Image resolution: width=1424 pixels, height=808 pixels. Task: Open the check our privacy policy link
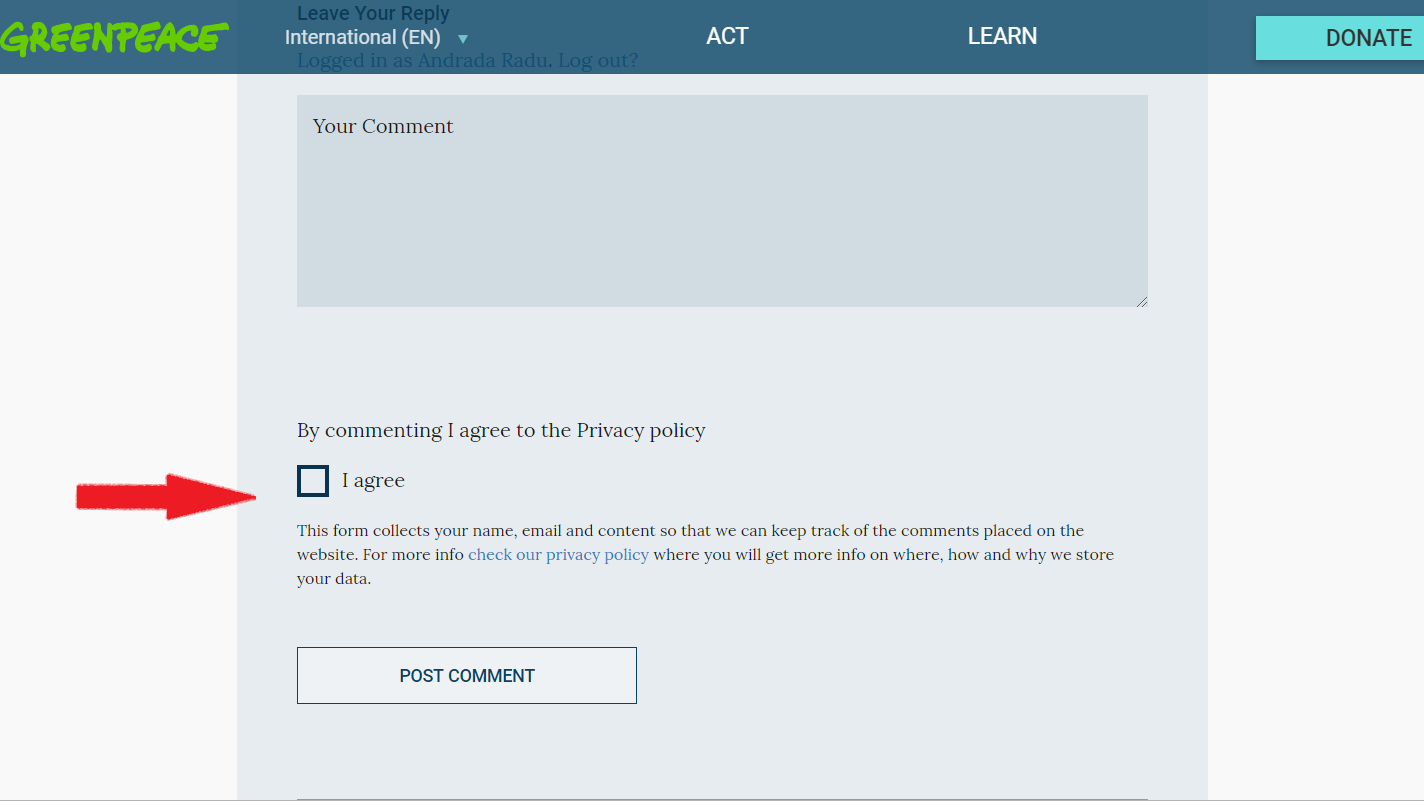point(558,554)
